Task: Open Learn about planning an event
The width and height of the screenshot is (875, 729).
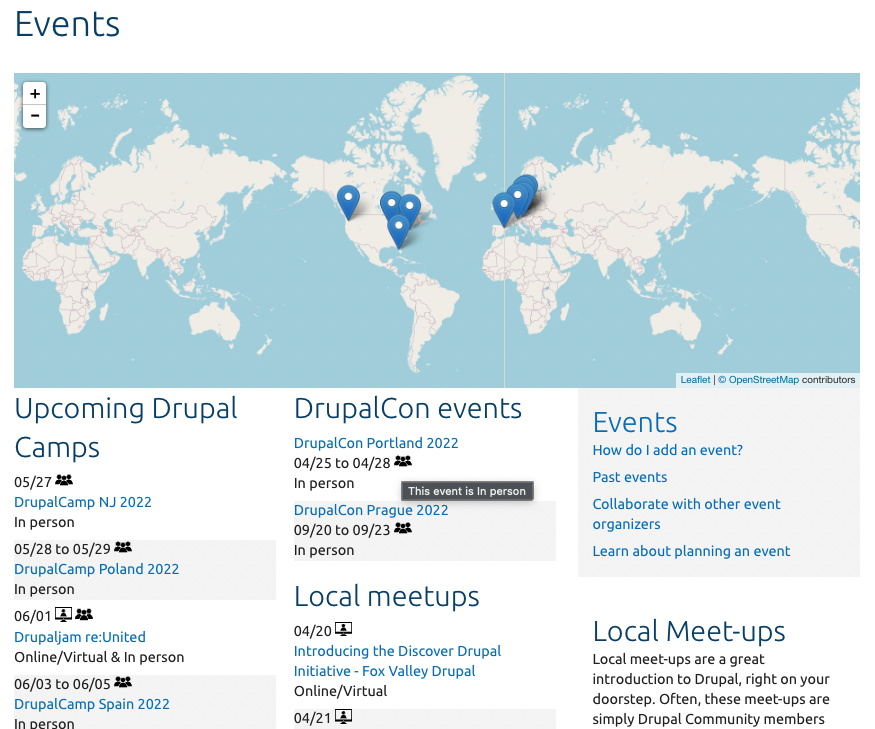Action: click(691, 551)
